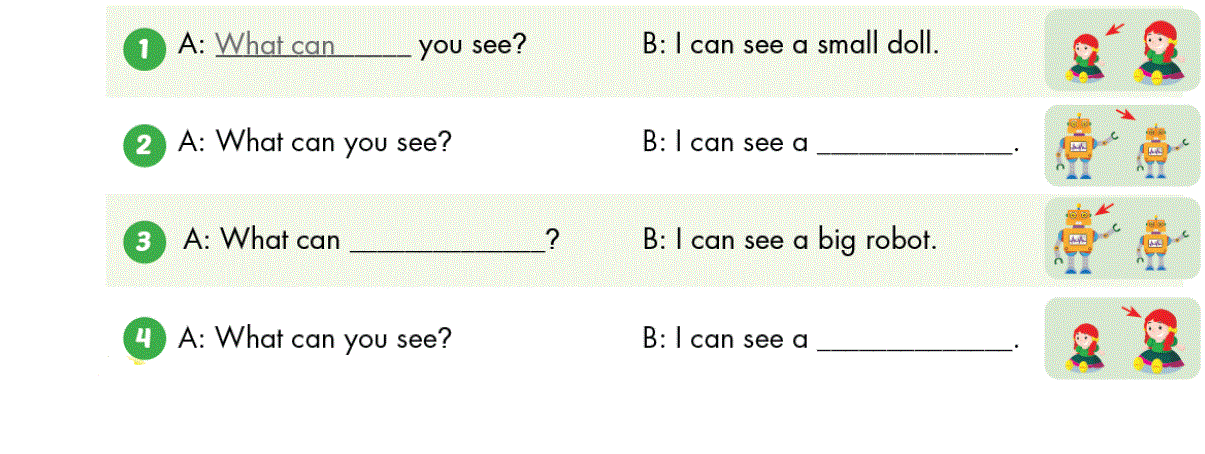This screenshot has width=1205, height=454.
Task: Select the green number 3 badge
Action: (x=146, y=243)
